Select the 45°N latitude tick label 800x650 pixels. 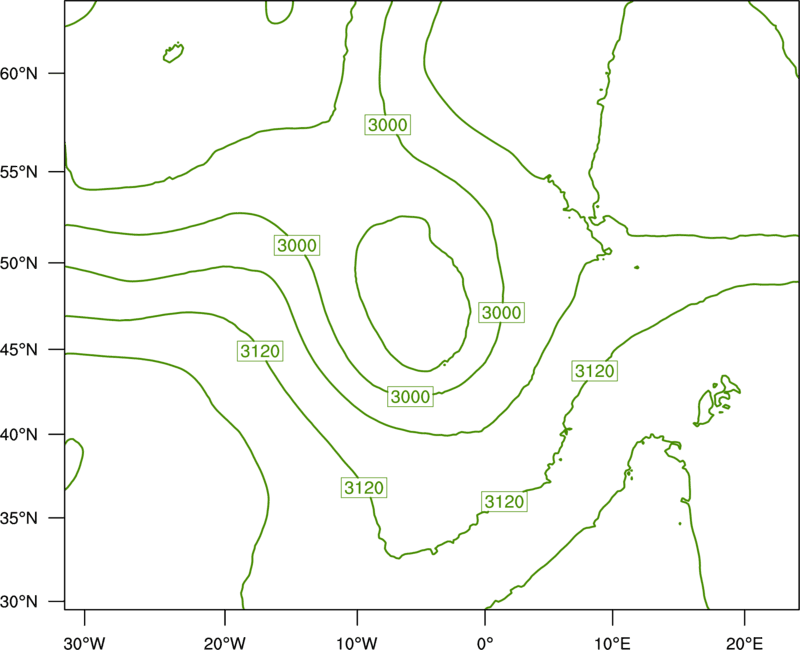[x=19, y=349]
